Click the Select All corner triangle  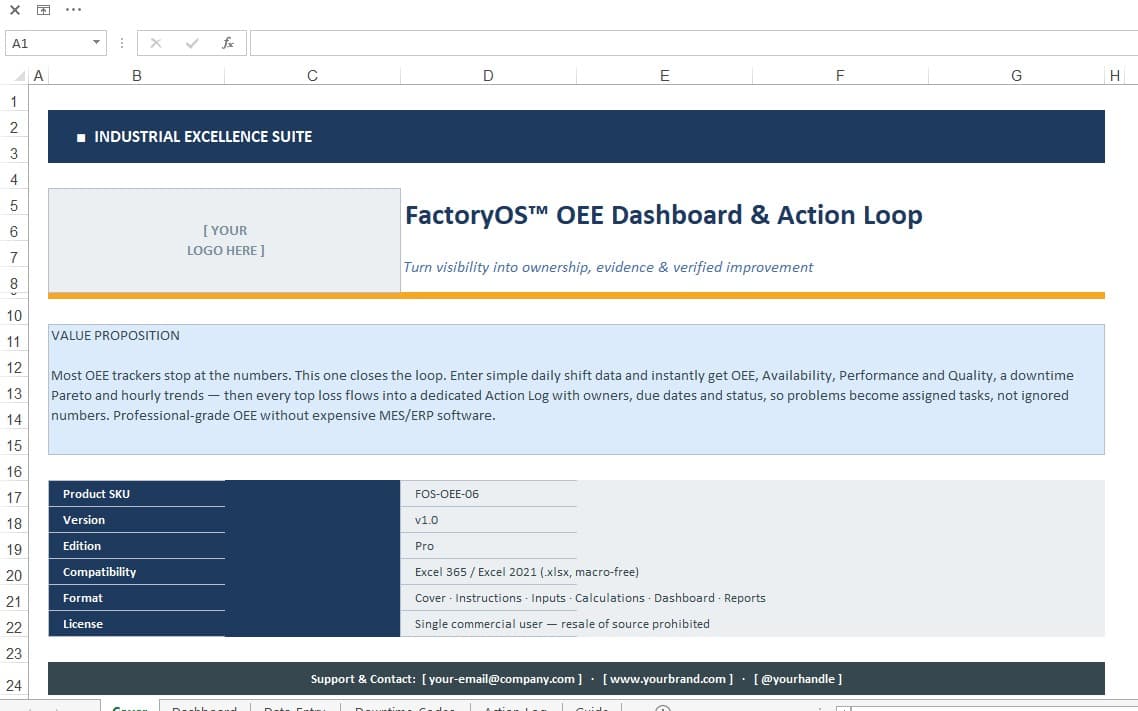[20, 75]
